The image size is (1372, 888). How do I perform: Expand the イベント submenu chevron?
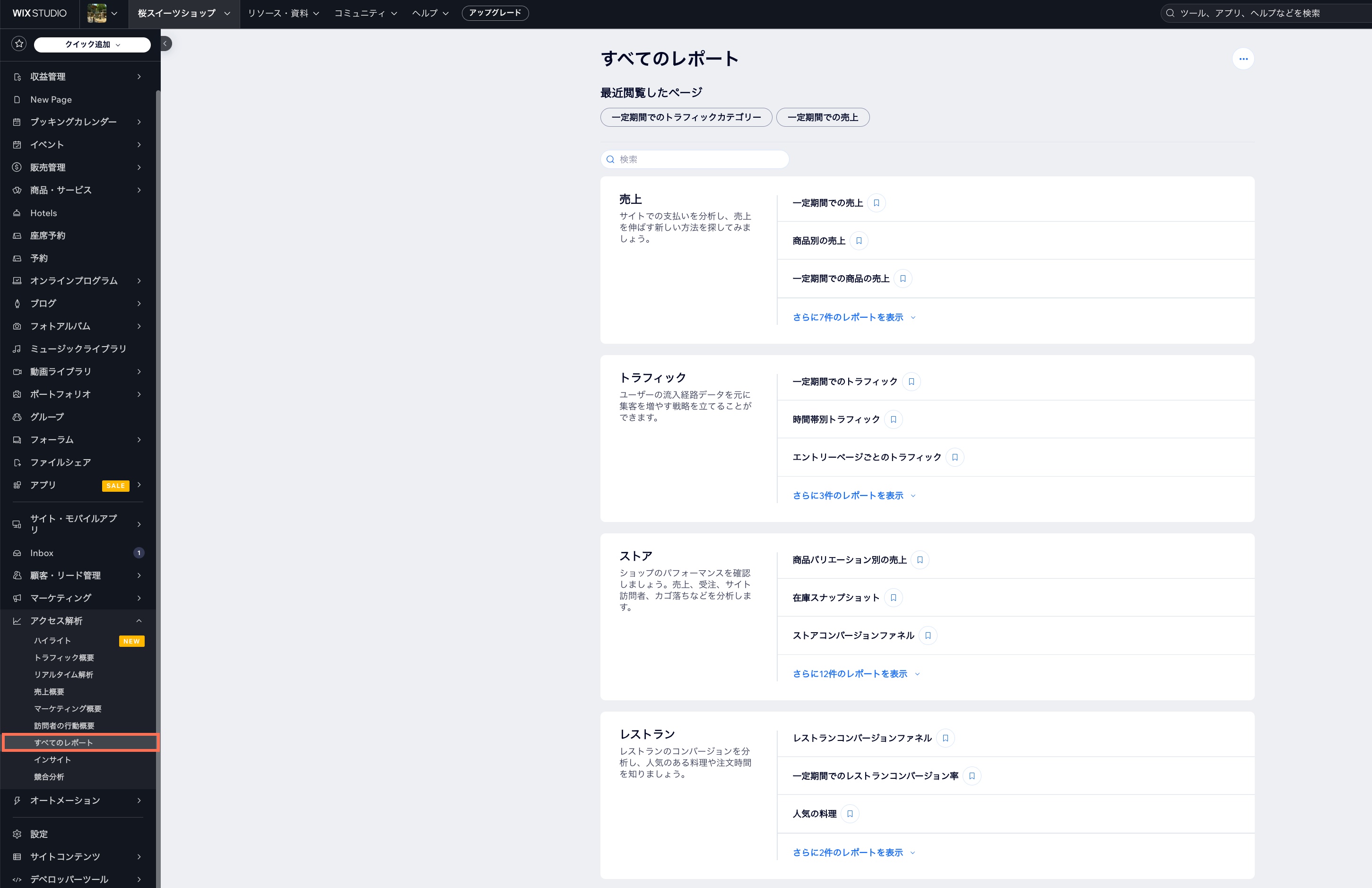[139, 145]
